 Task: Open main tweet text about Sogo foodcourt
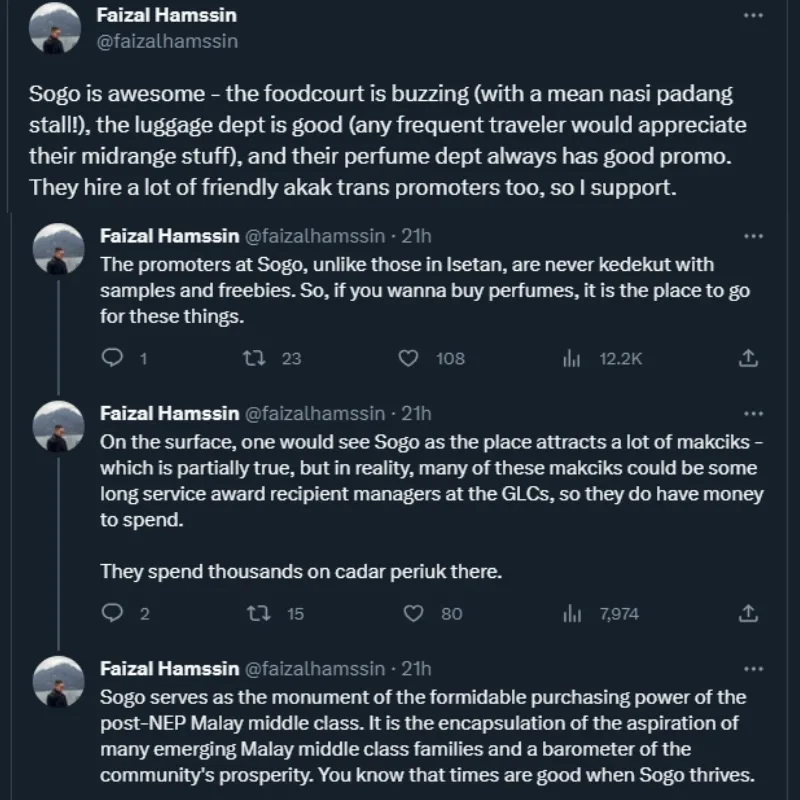[x=380, y=141]
